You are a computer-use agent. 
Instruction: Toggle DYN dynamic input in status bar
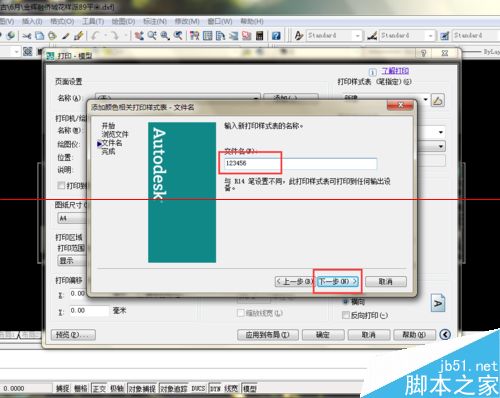pyautogui.click(x=215, y=388)
